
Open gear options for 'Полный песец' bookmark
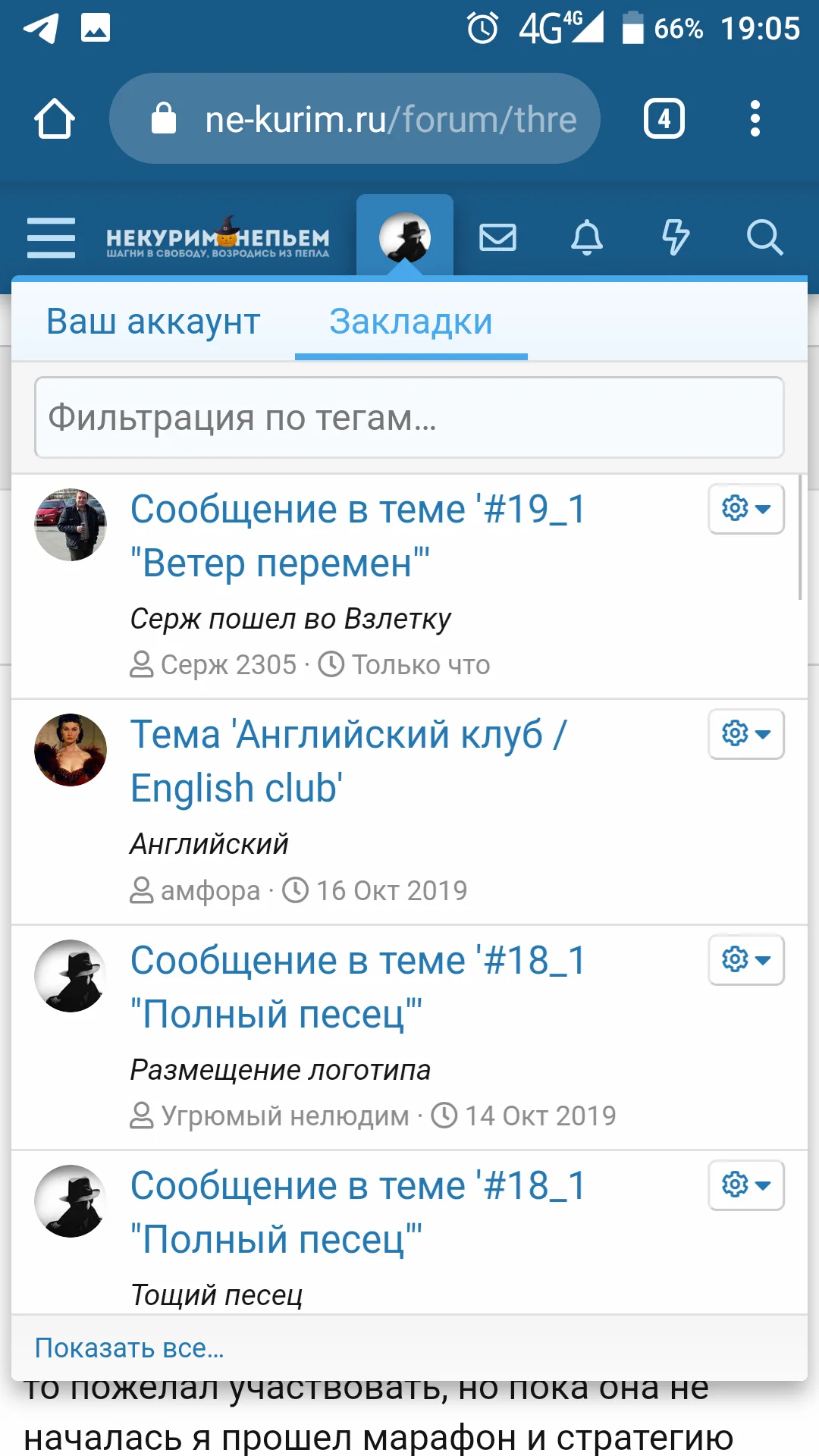coord(745,960)
